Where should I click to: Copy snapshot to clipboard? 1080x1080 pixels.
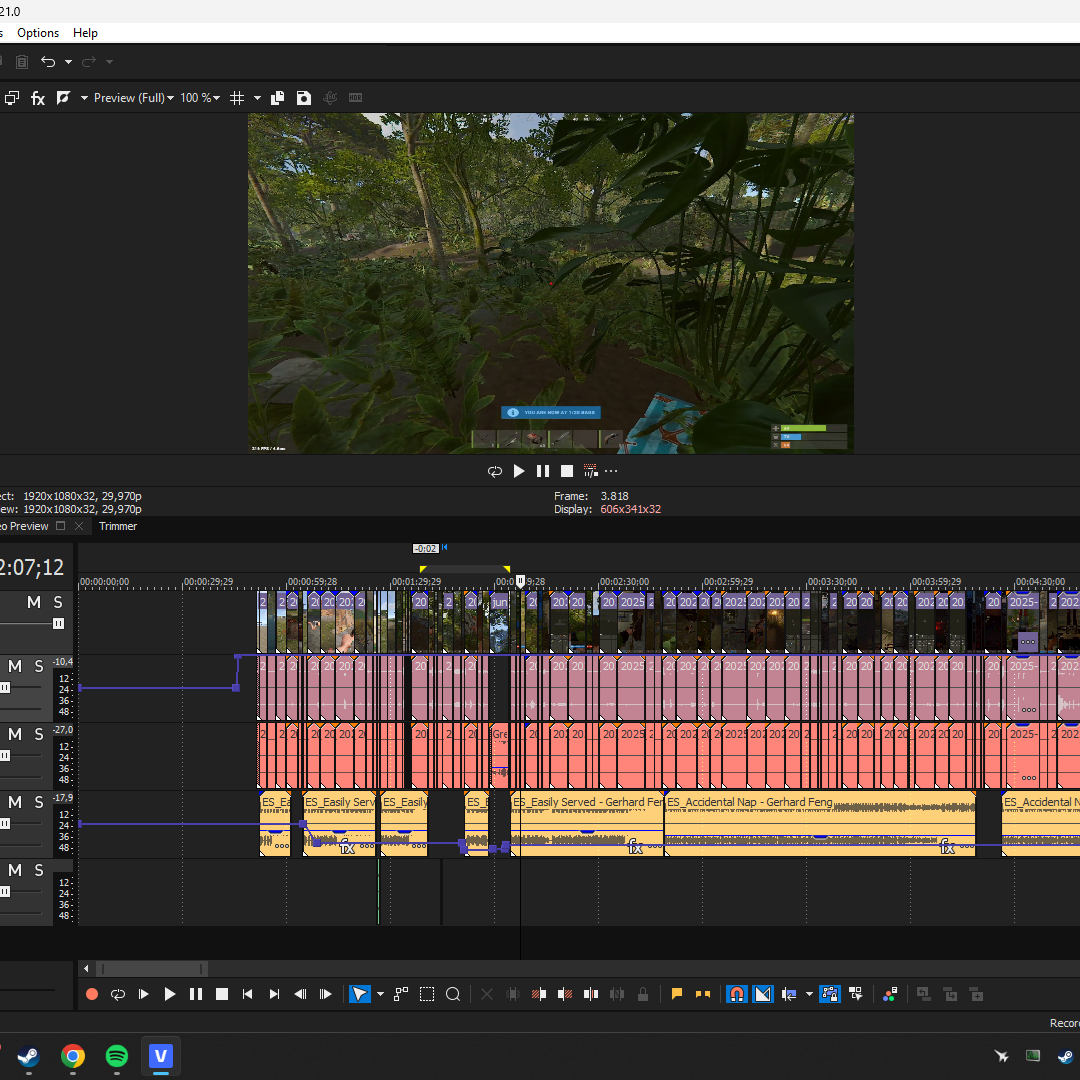278,98
